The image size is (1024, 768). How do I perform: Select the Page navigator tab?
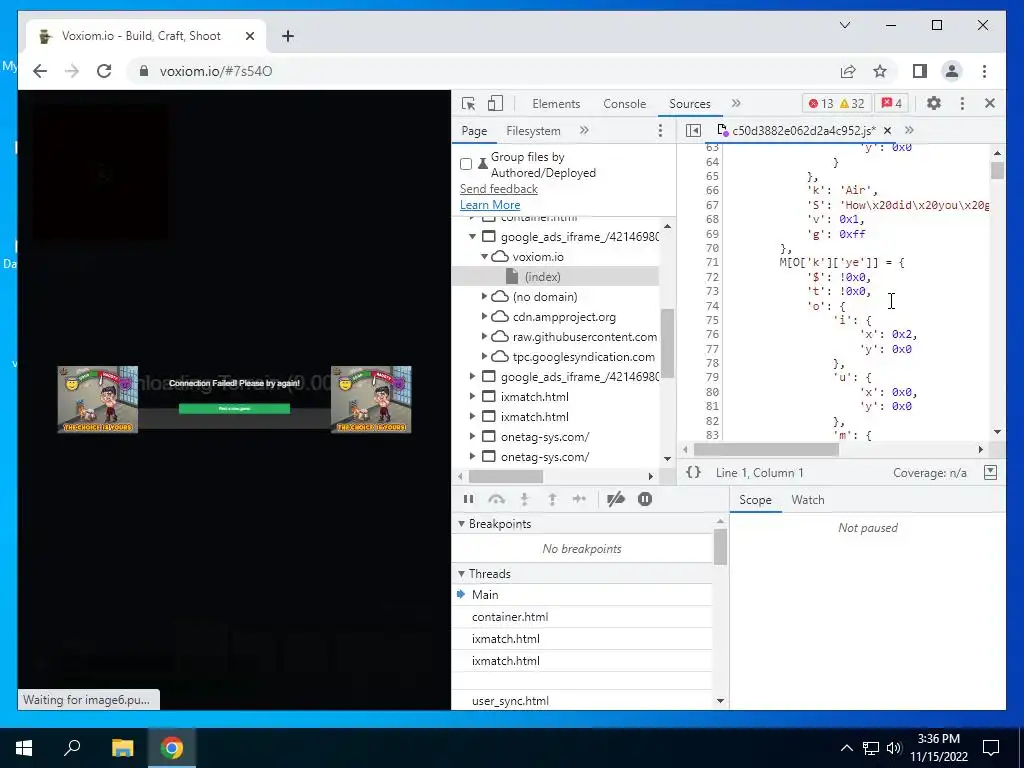coord(474,131)
